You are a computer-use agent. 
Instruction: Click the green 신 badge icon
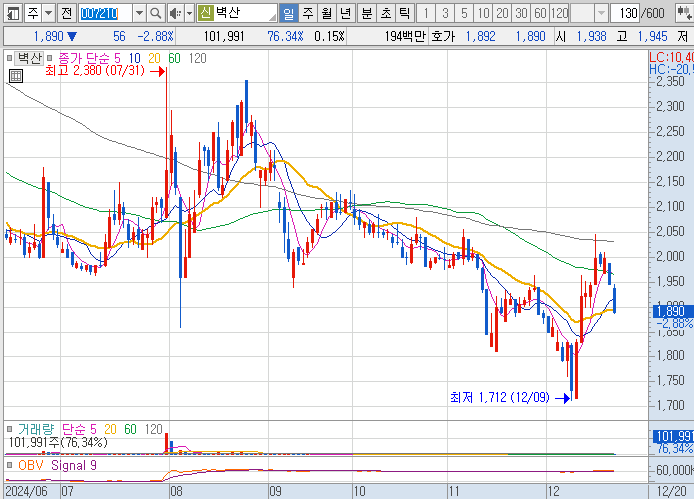point(205,13)
